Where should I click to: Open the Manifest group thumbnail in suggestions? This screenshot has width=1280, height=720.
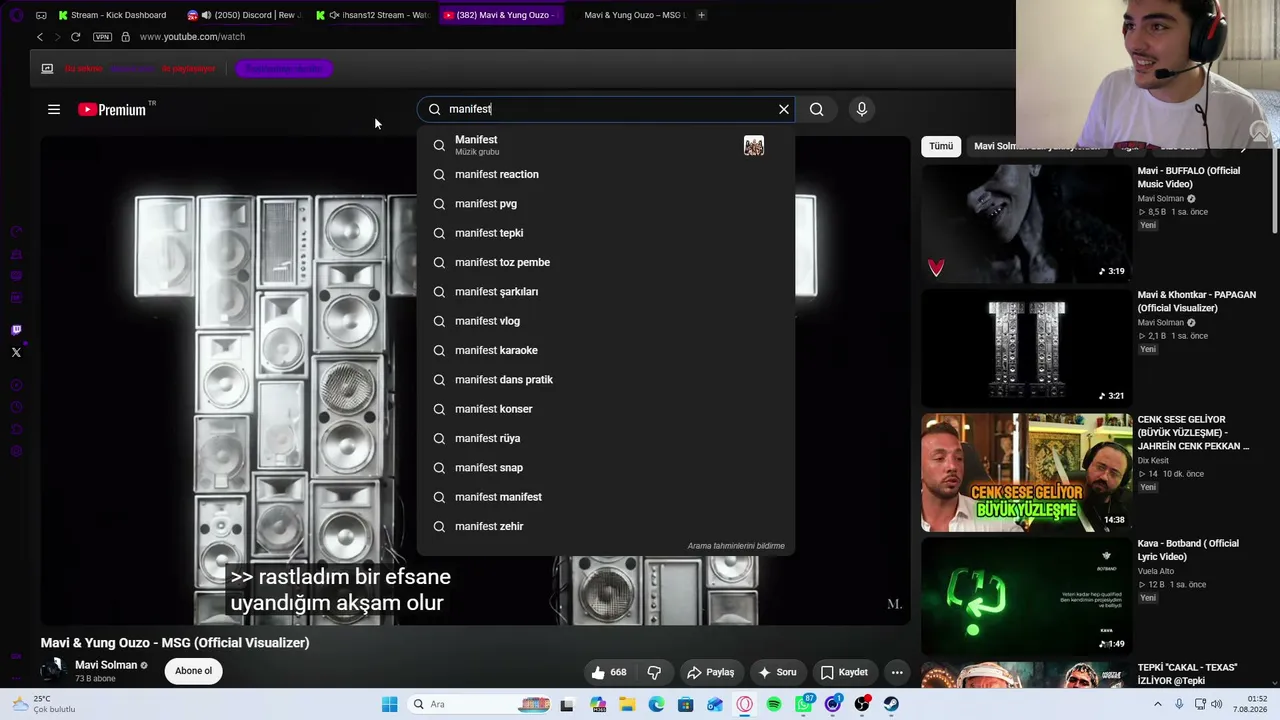(x=754, y=146)
